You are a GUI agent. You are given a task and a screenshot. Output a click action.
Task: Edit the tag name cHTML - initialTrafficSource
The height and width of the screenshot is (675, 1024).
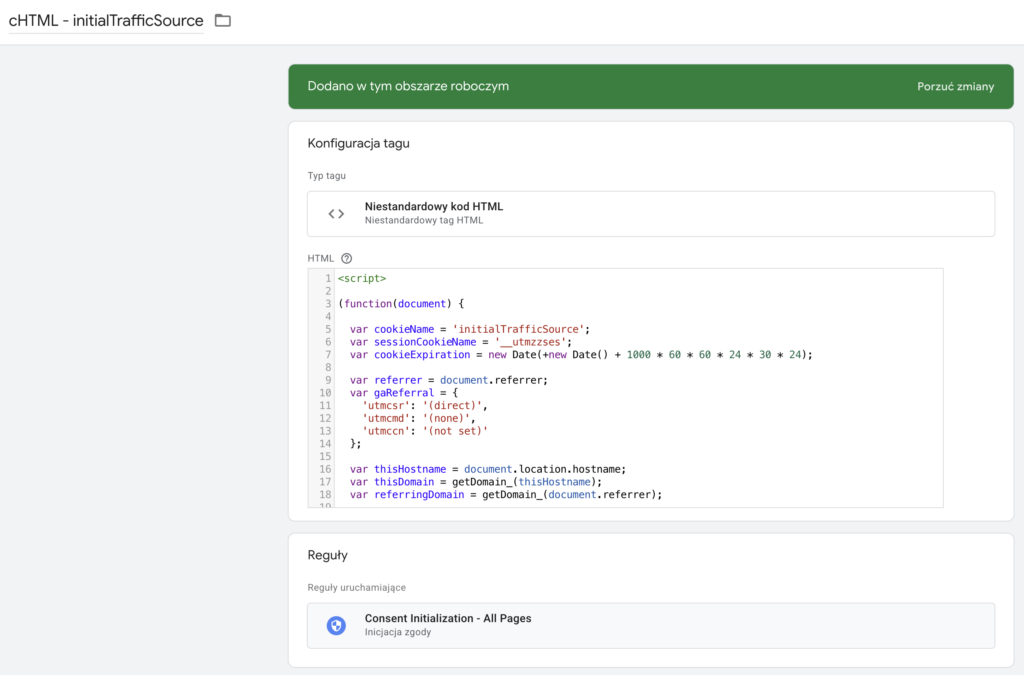point(106,21)
